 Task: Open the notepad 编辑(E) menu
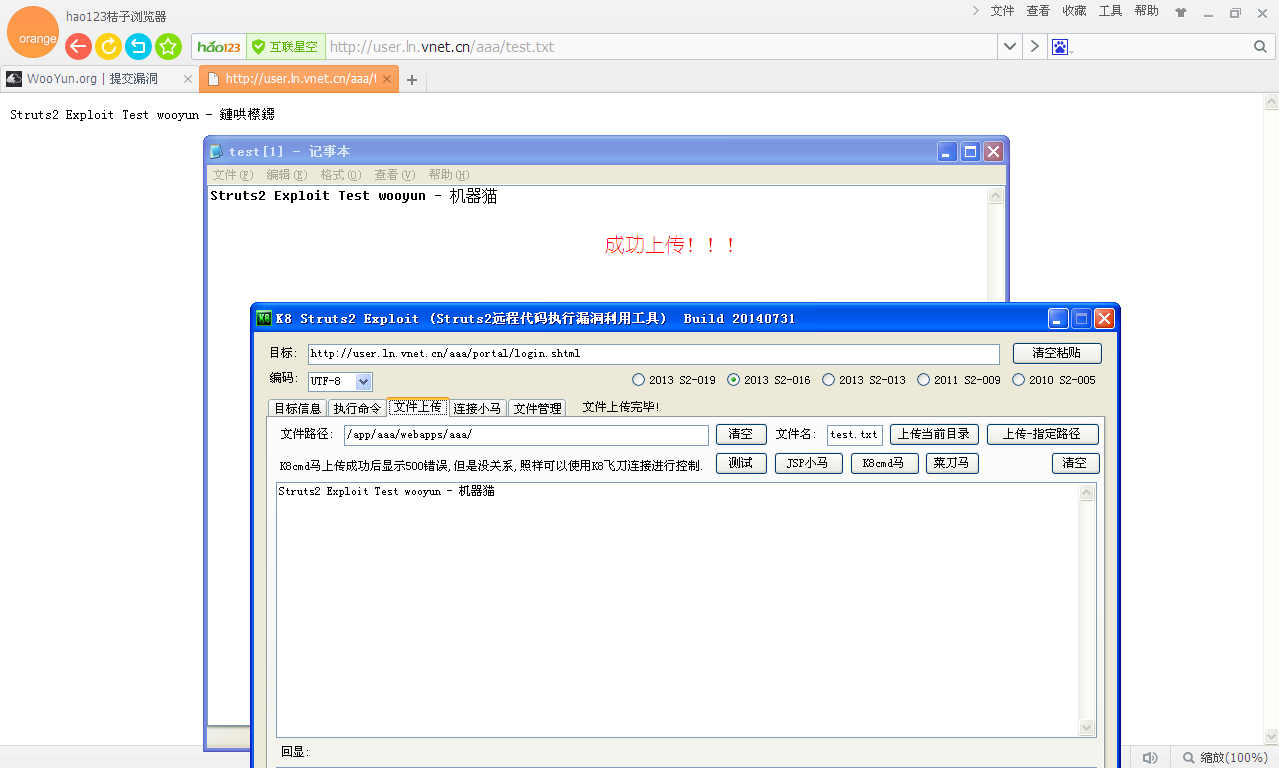pos(287,175)
